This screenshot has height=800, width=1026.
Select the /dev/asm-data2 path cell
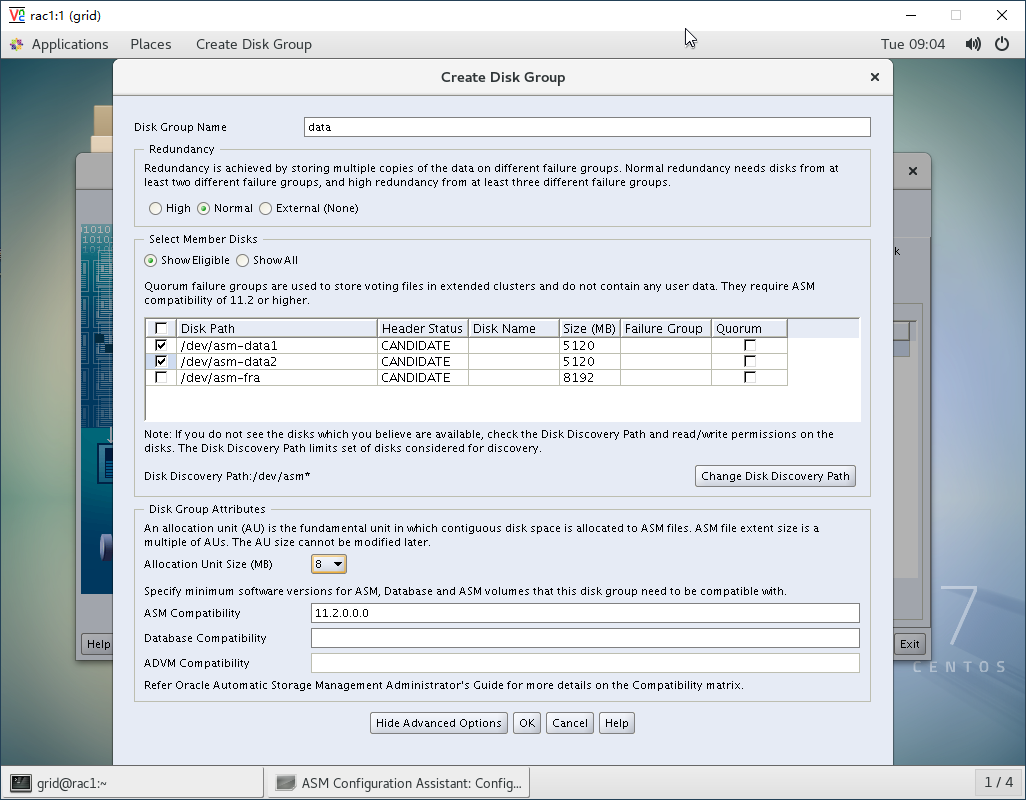click(277, 361)
